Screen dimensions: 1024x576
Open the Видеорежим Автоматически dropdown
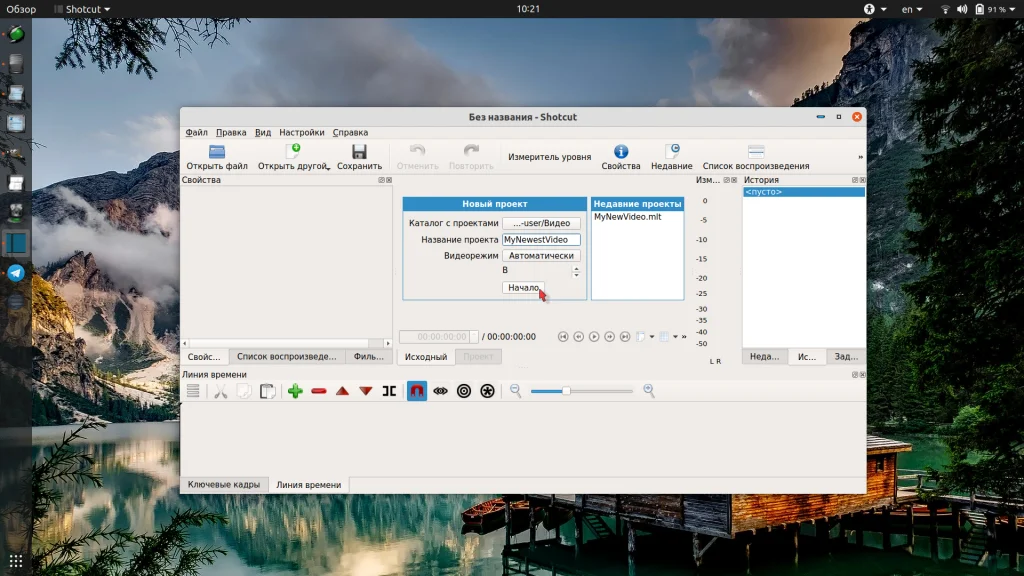541,256
